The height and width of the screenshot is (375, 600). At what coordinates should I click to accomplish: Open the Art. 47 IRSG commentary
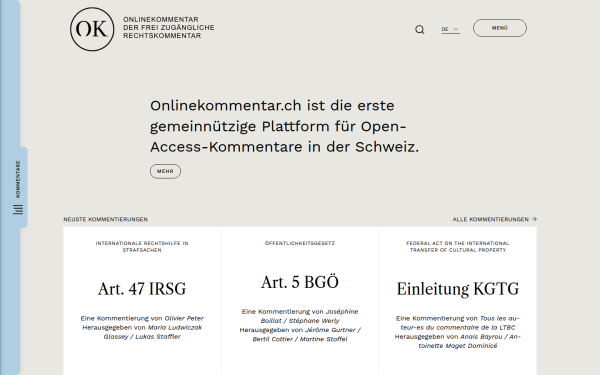[142, 289]
